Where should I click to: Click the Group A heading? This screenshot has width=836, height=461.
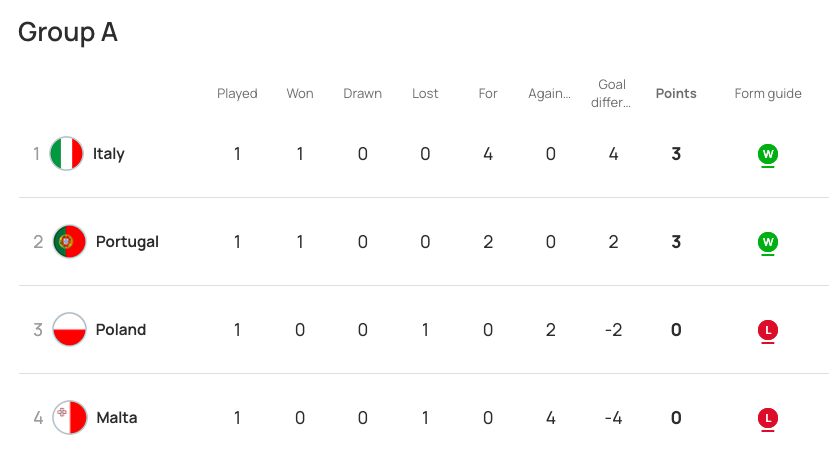68,32
